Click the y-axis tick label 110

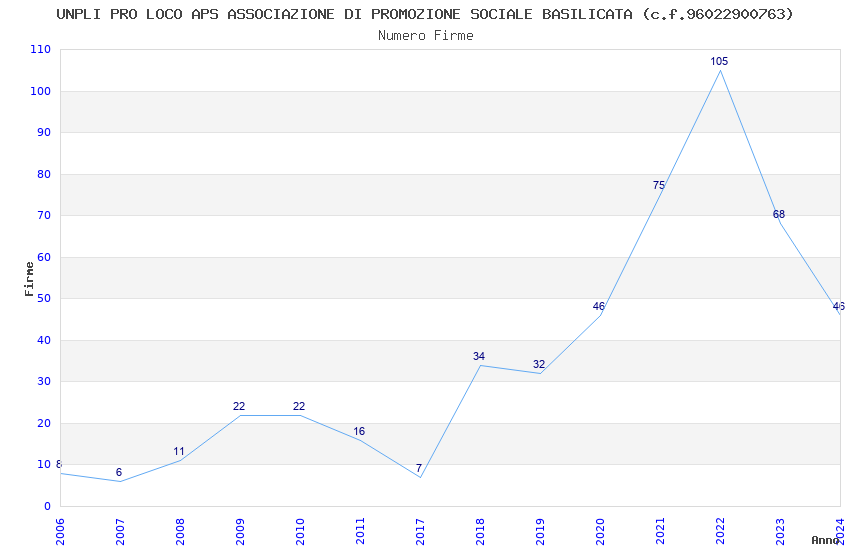coord(41,49)
